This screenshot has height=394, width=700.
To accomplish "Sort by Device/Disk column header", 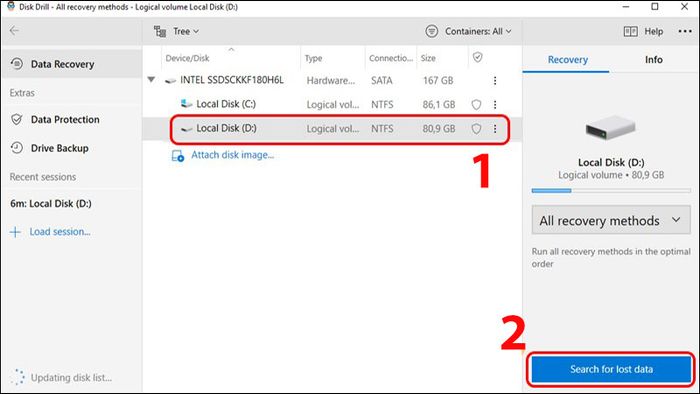I will click(x=187, y=58).
